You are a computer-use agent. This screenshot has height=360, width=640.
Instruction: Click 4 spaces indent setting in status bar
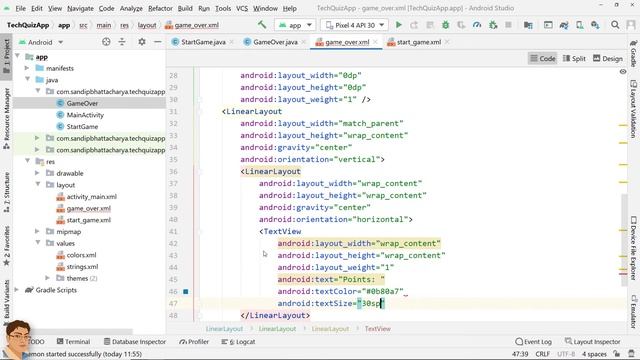tap(594, 354)
